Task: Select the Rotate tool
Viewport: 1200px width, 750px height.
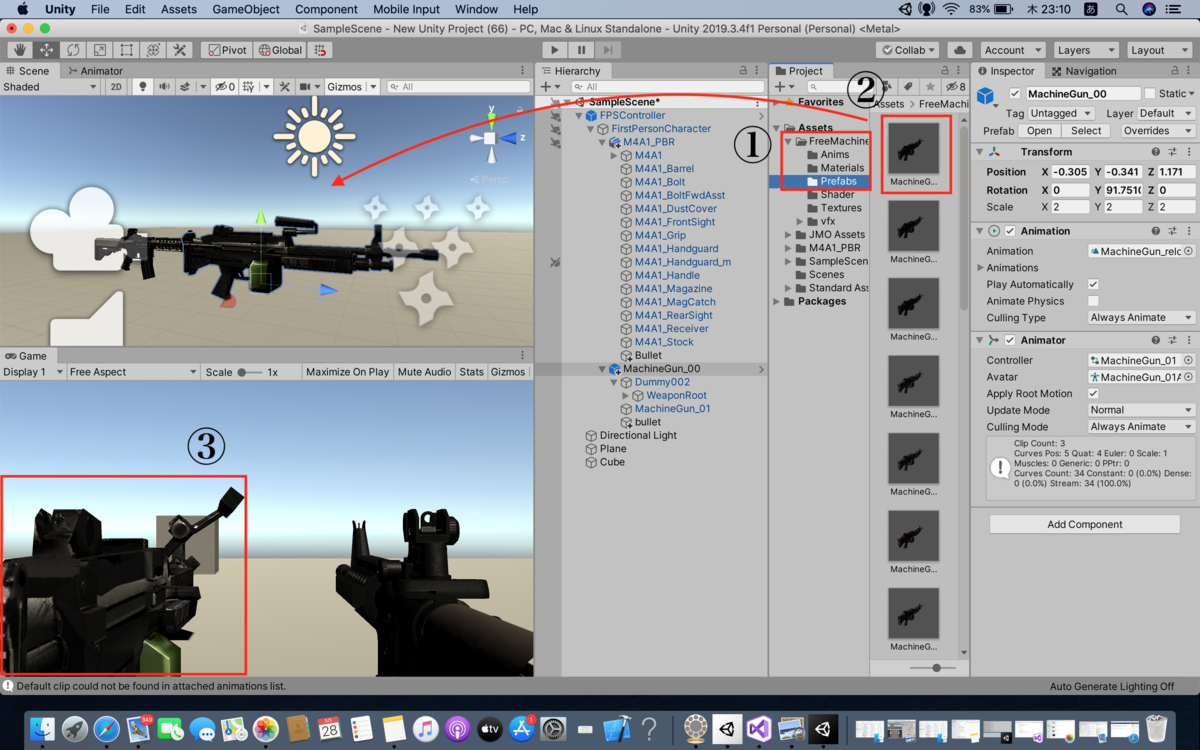Action: (x=74, y=50)
